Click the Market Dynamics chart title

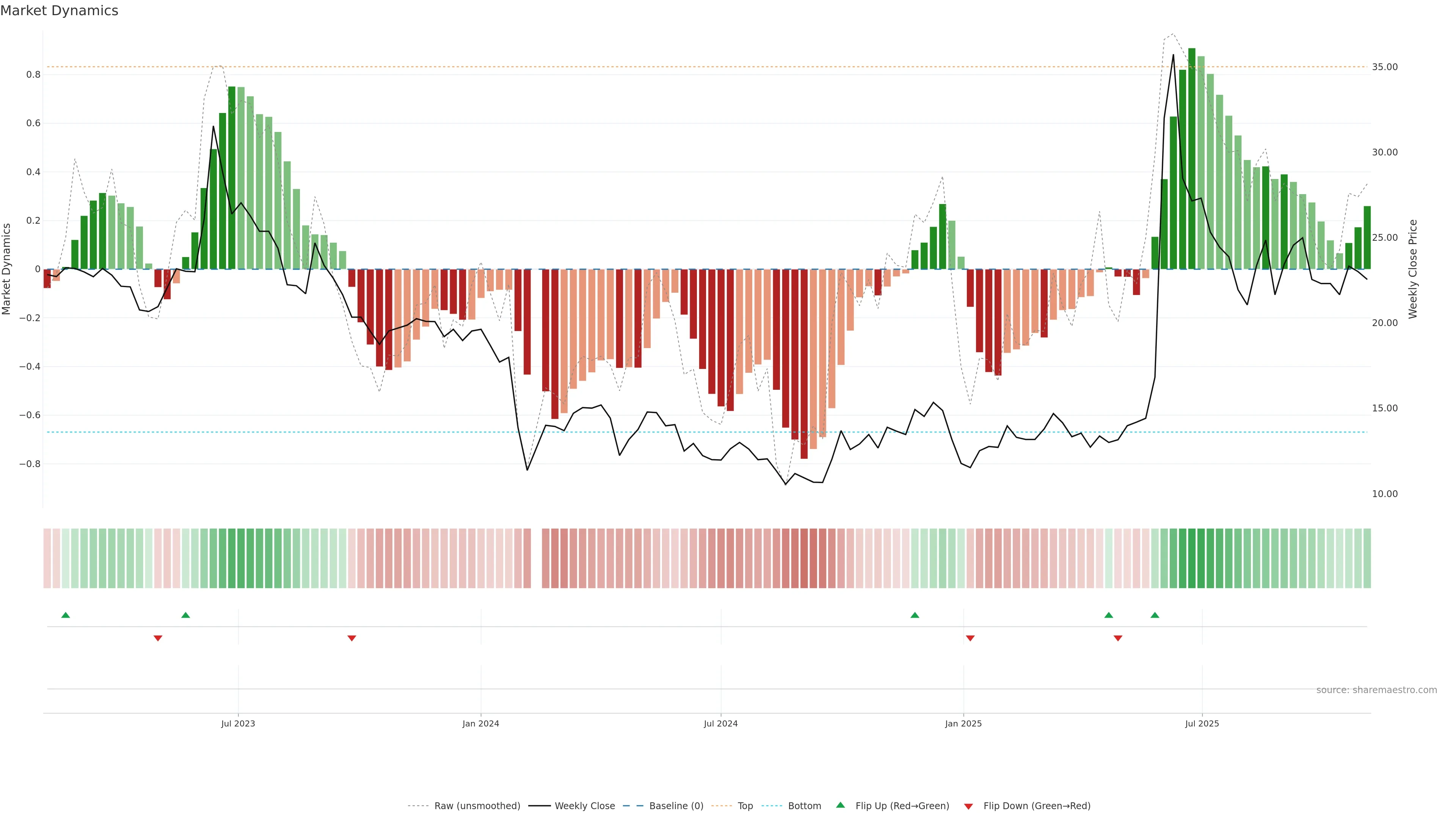click(60, 11)
